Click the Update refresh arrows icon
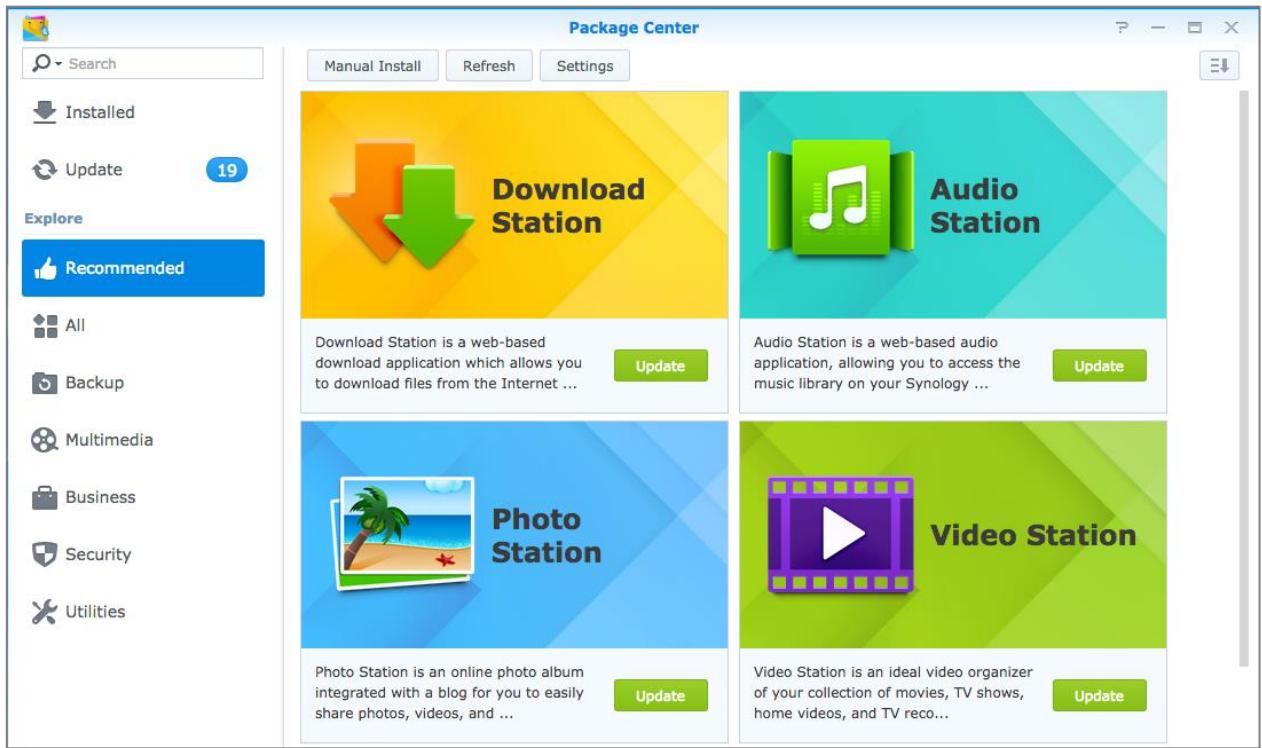The height and width of the screenshot is (748, 1262). pos(44,170)
